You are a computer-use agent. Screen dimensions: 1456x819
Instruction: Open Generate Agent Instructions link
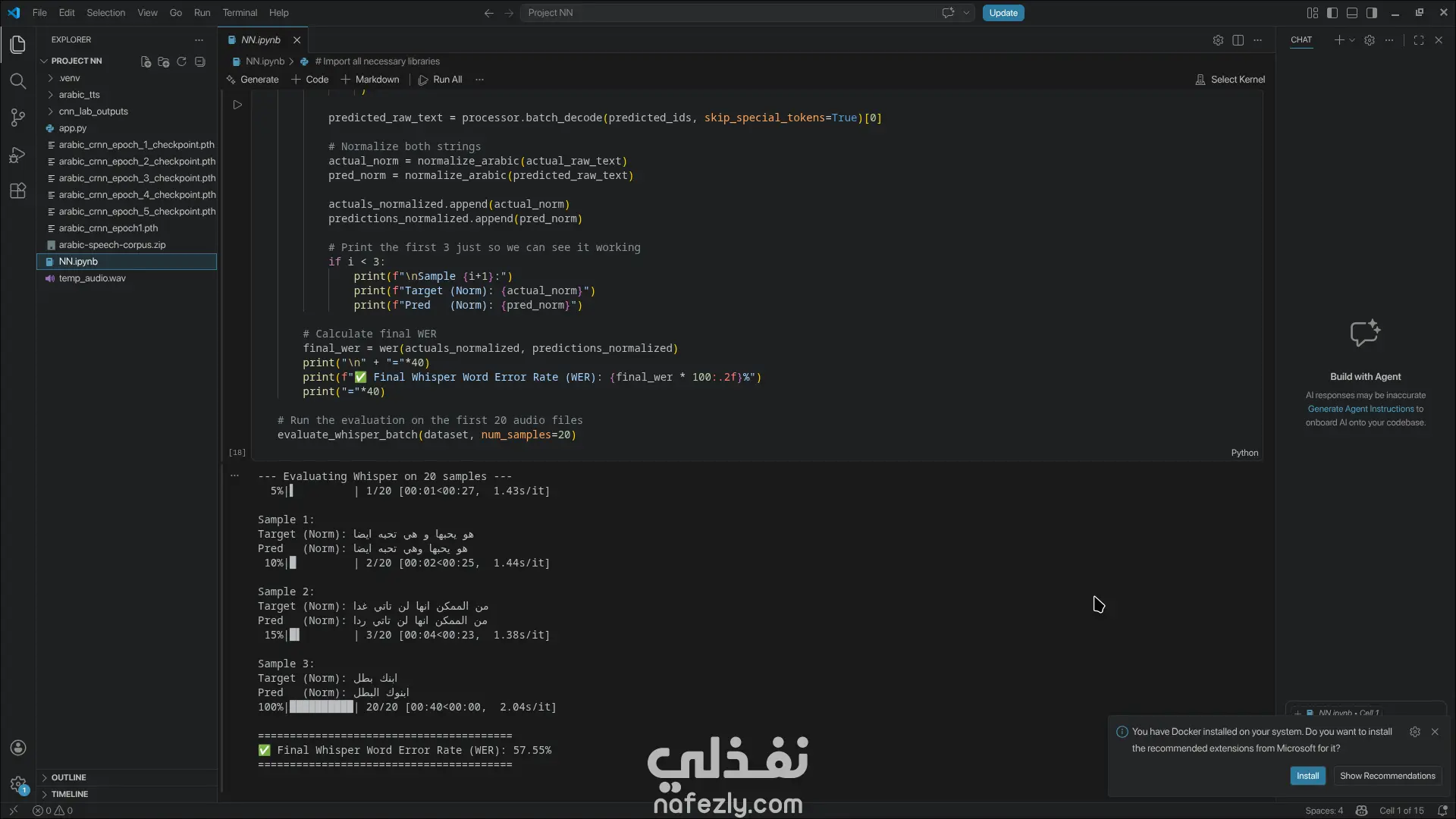point(1360,409)
